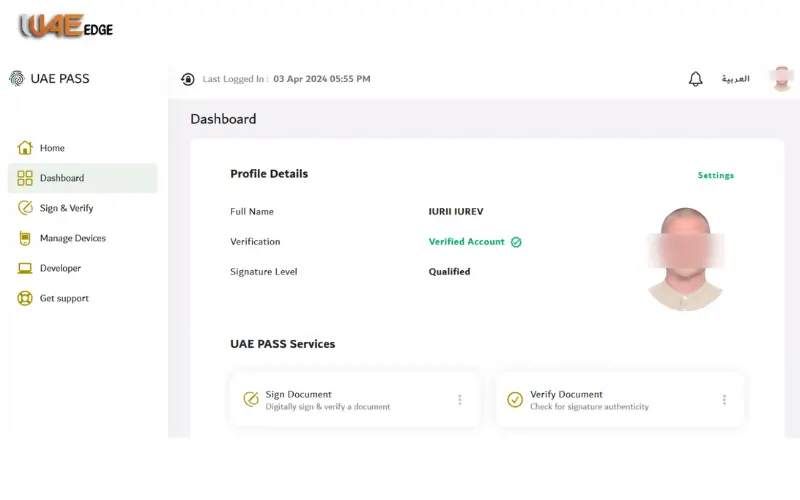Open notifications bell
This screenshot has width=800, height=500.
(x=695, y=79)
